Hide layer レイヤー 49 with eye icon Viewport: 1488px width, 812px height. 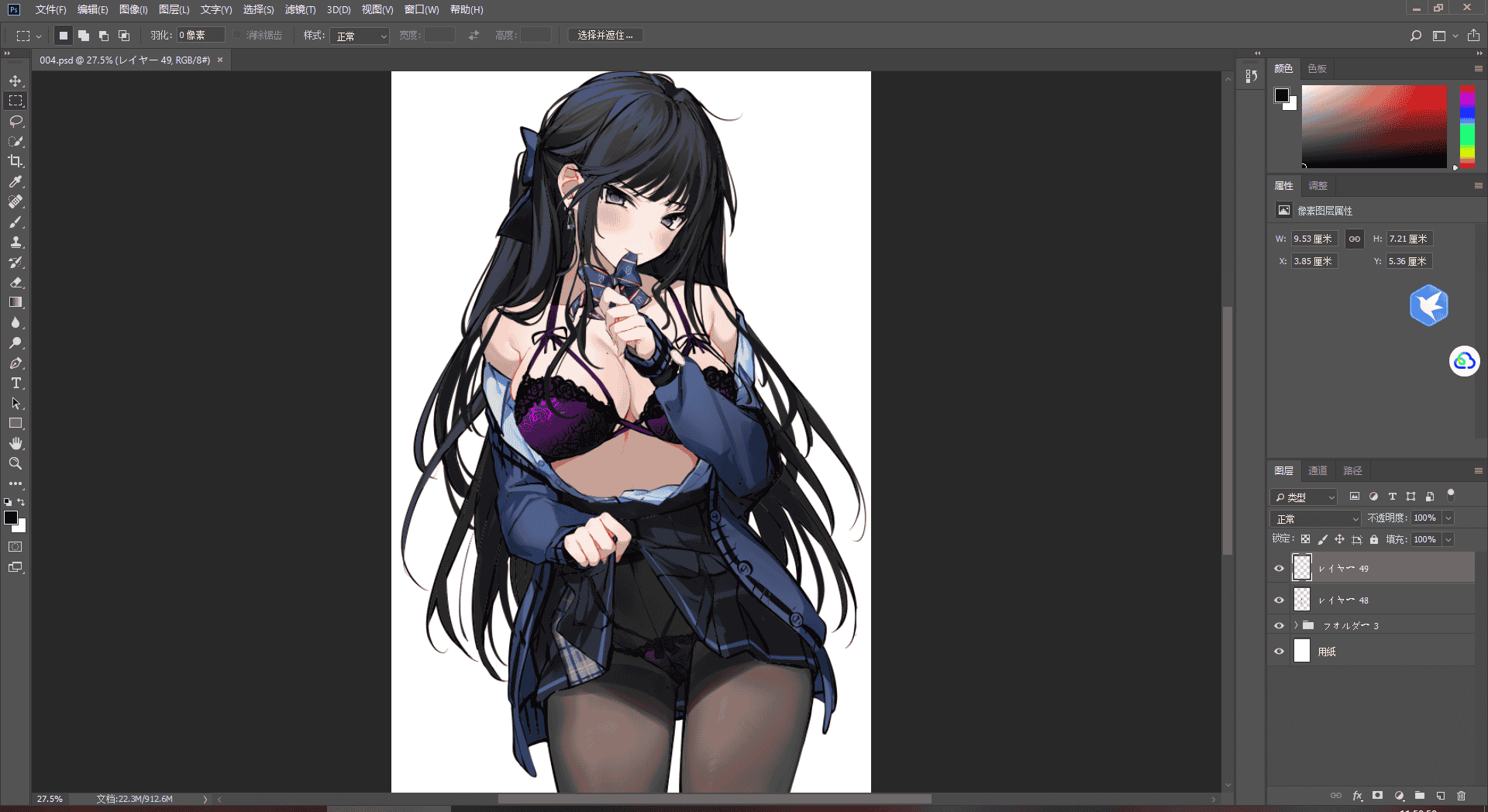click(x=1280, y=568)
